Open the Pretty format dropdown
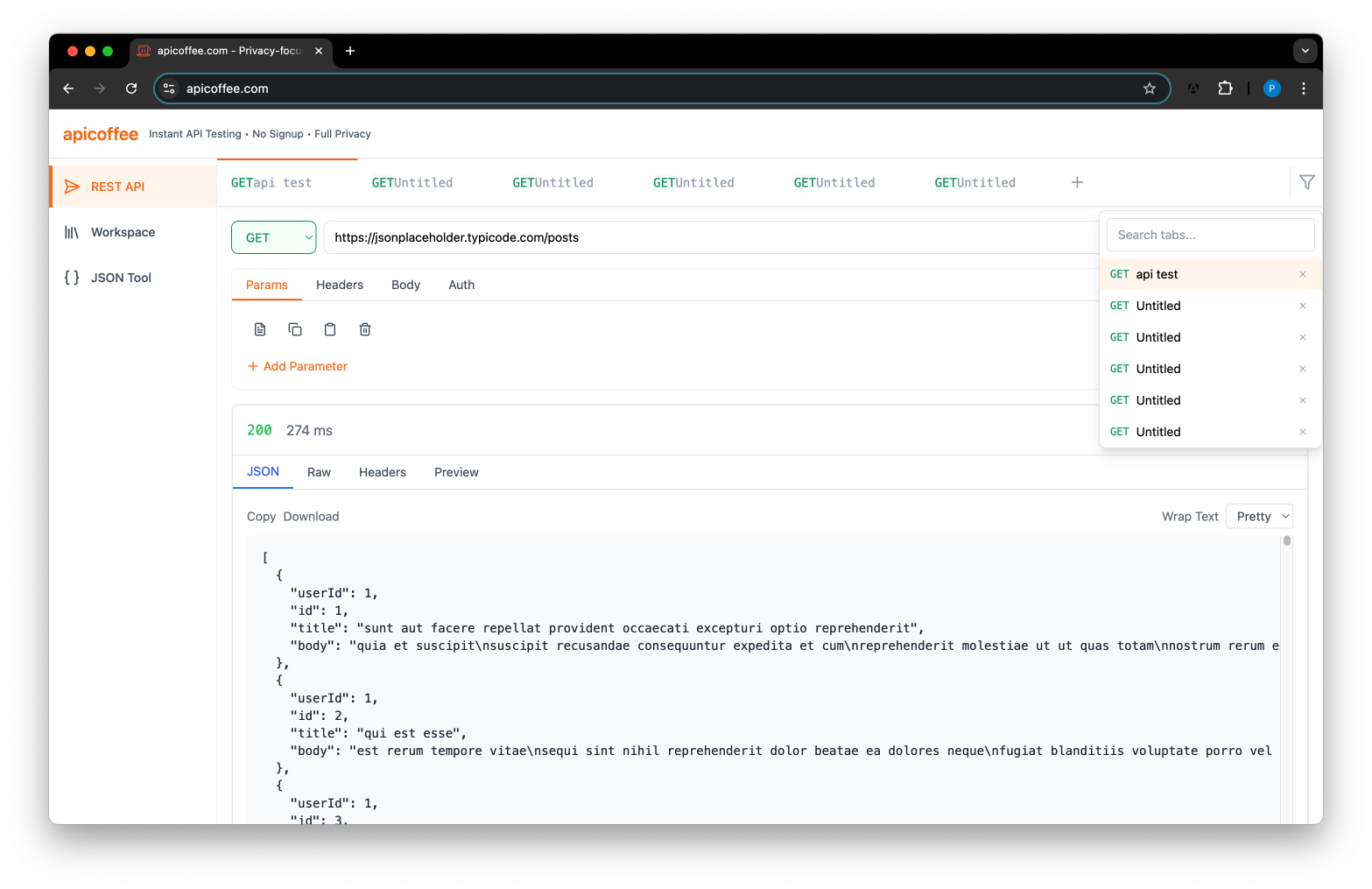 coord(1259,517)
